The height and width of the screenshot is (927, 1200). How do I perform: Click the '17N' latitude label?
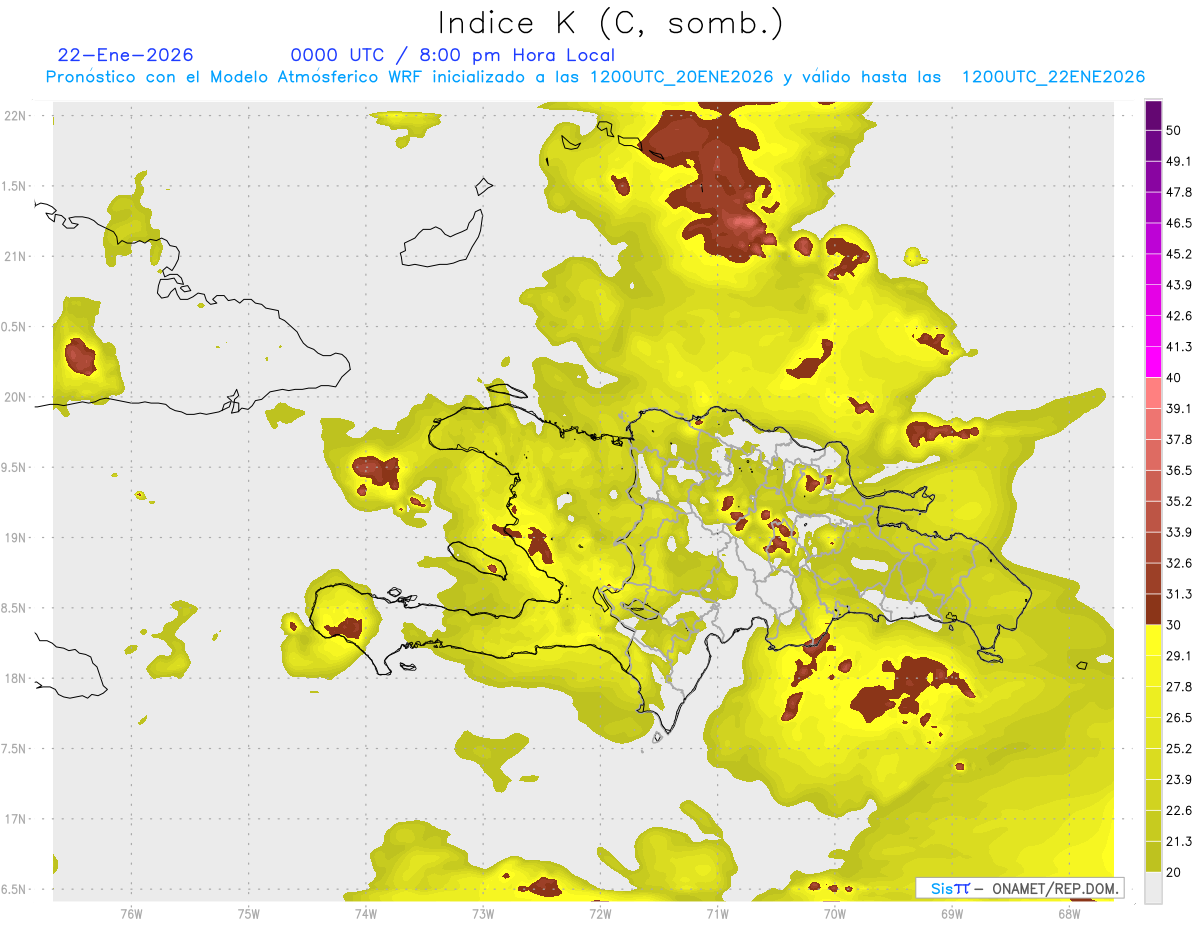coord(16,819)
